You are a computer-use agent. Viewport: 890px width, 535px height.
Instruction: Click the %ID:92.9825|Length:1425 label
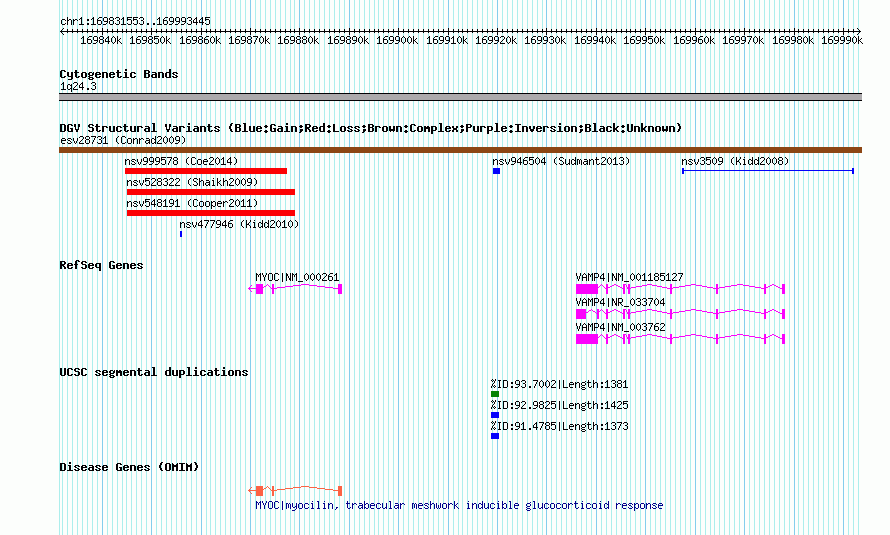click(560, 405)
